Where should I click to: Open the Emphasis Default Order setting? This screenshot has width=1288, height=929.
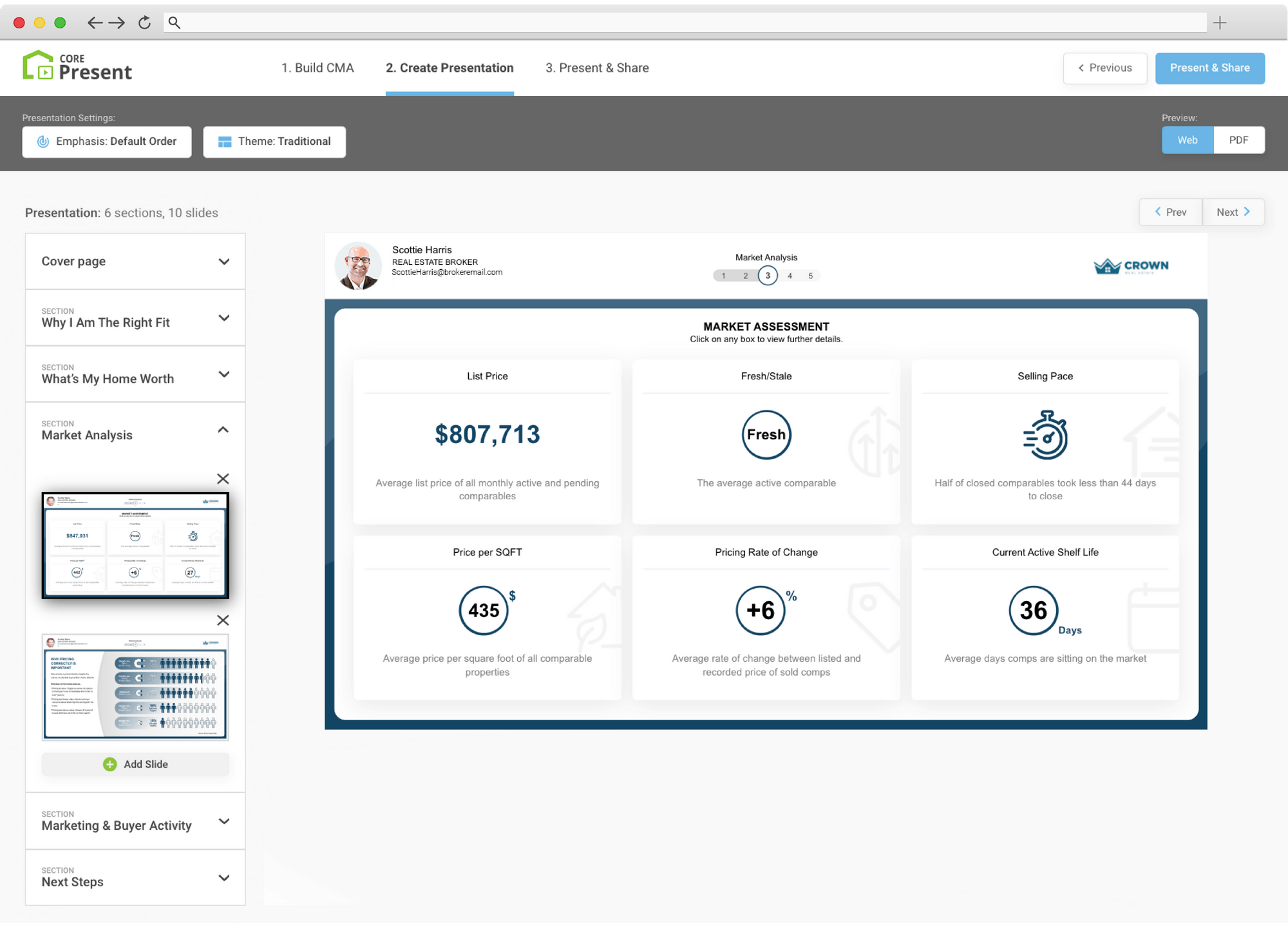point(106,142)
